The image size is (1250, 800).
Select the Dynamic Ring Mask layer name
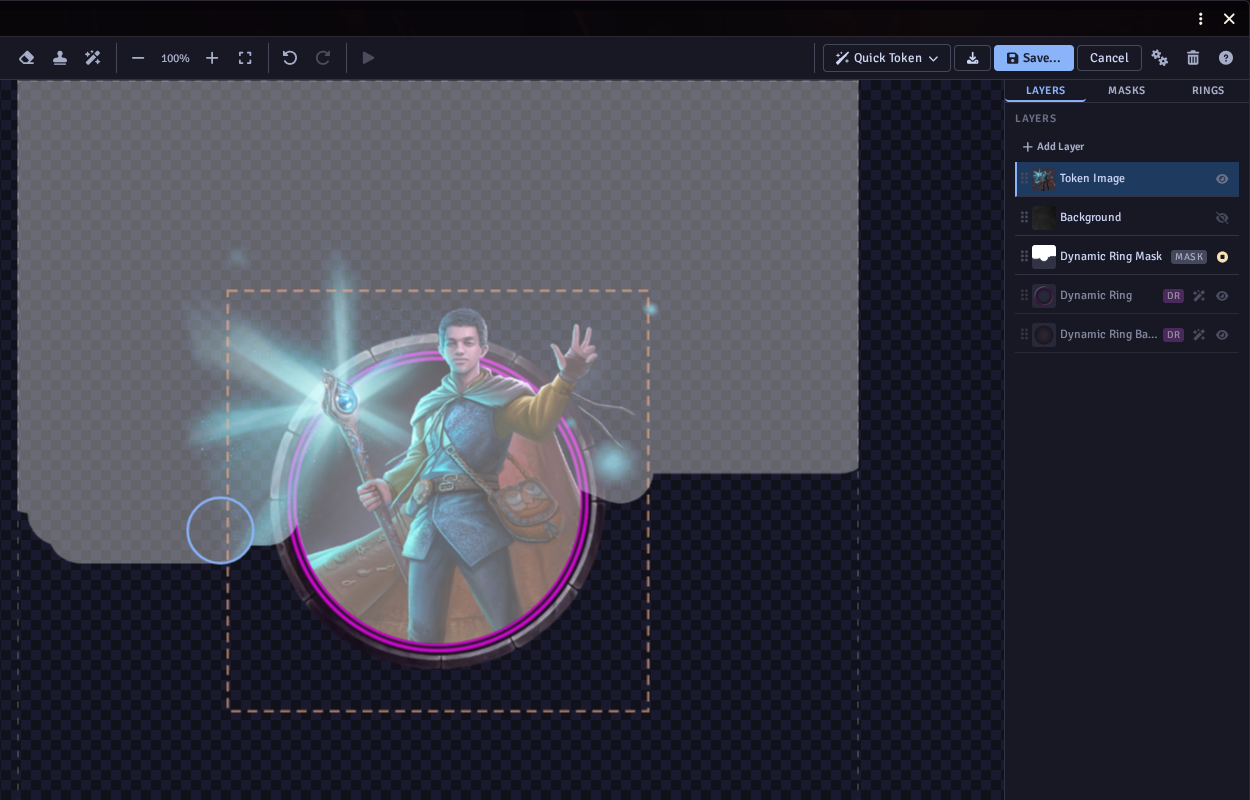1111,257
